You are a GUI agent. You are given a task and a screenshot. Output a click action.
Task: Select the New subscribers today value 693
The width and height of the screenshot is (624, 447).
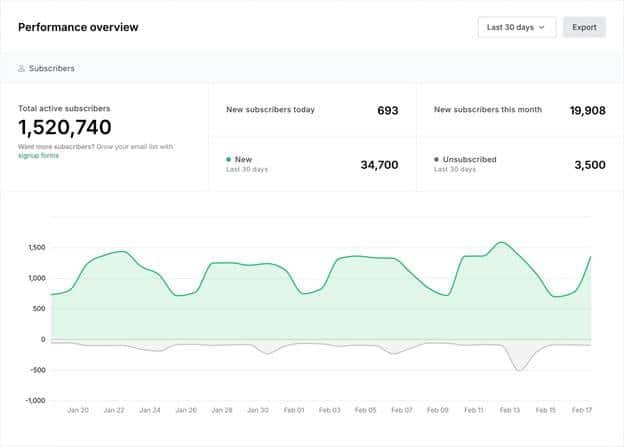pos(388,110)
